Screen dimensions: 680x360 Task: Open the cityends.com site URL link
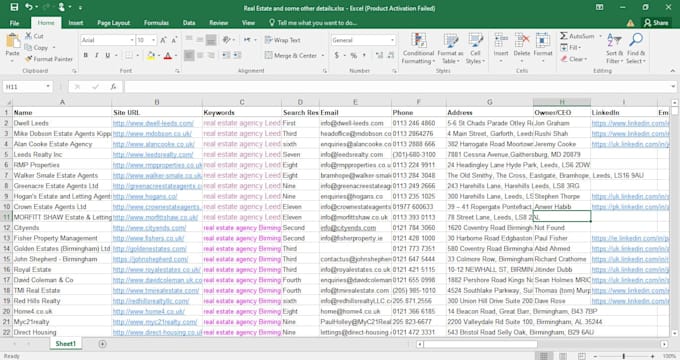pyautogui.click(x=149, y=228)
